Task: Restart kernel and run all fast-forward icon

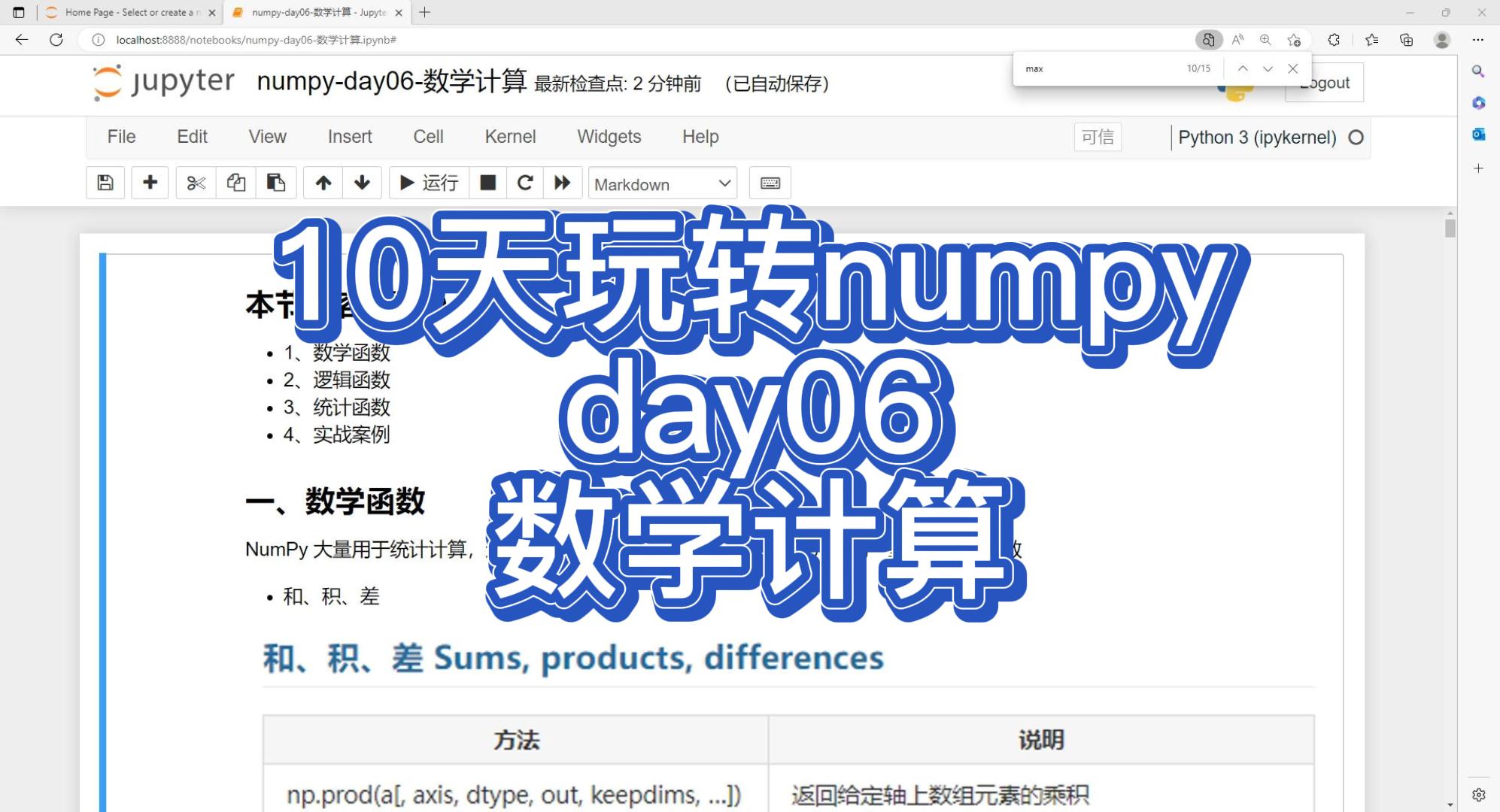Action: 562,183
